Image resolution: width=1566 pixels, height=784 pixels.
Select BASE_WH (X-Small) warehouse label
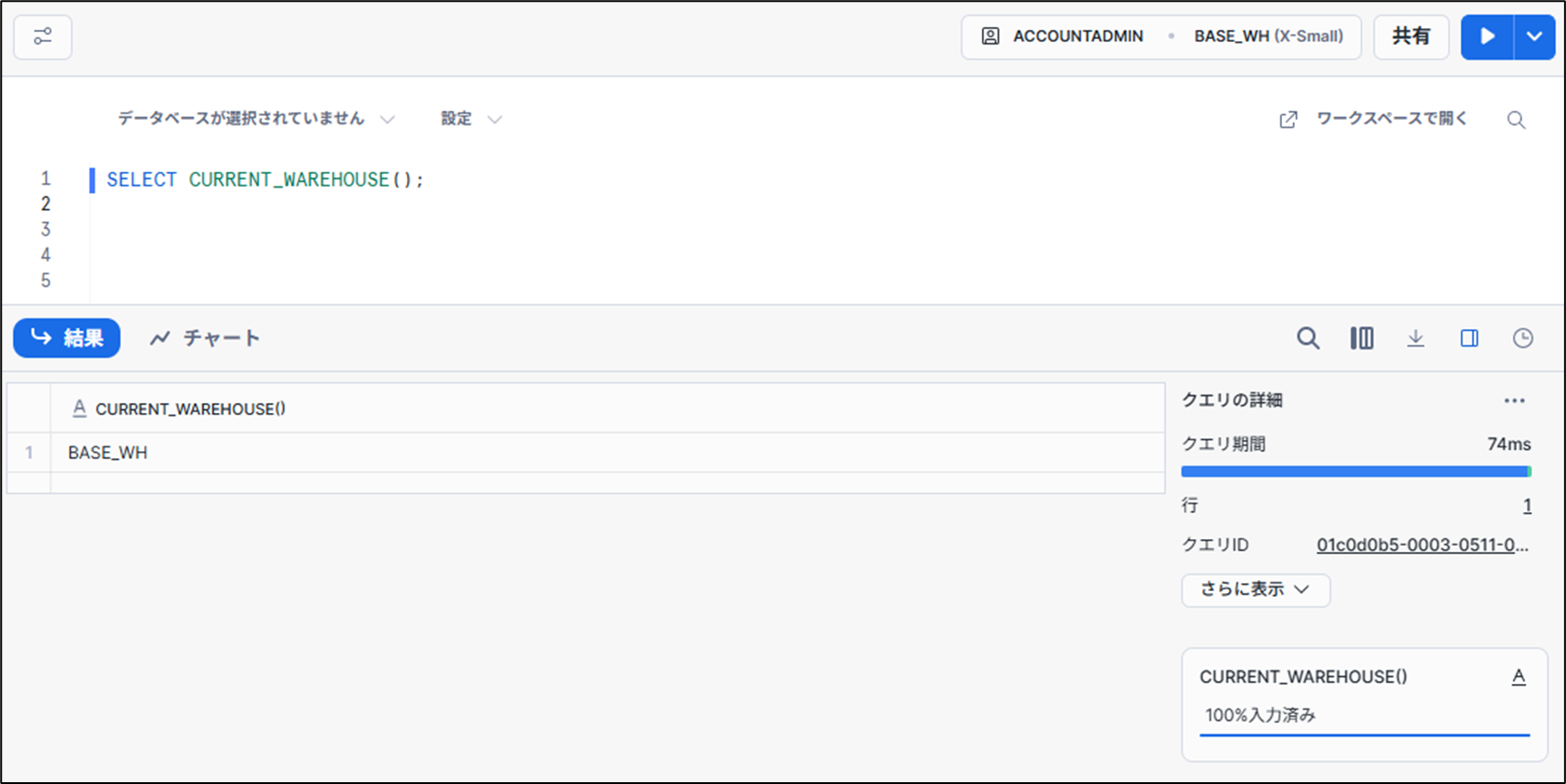click(x=1268, y=36)
